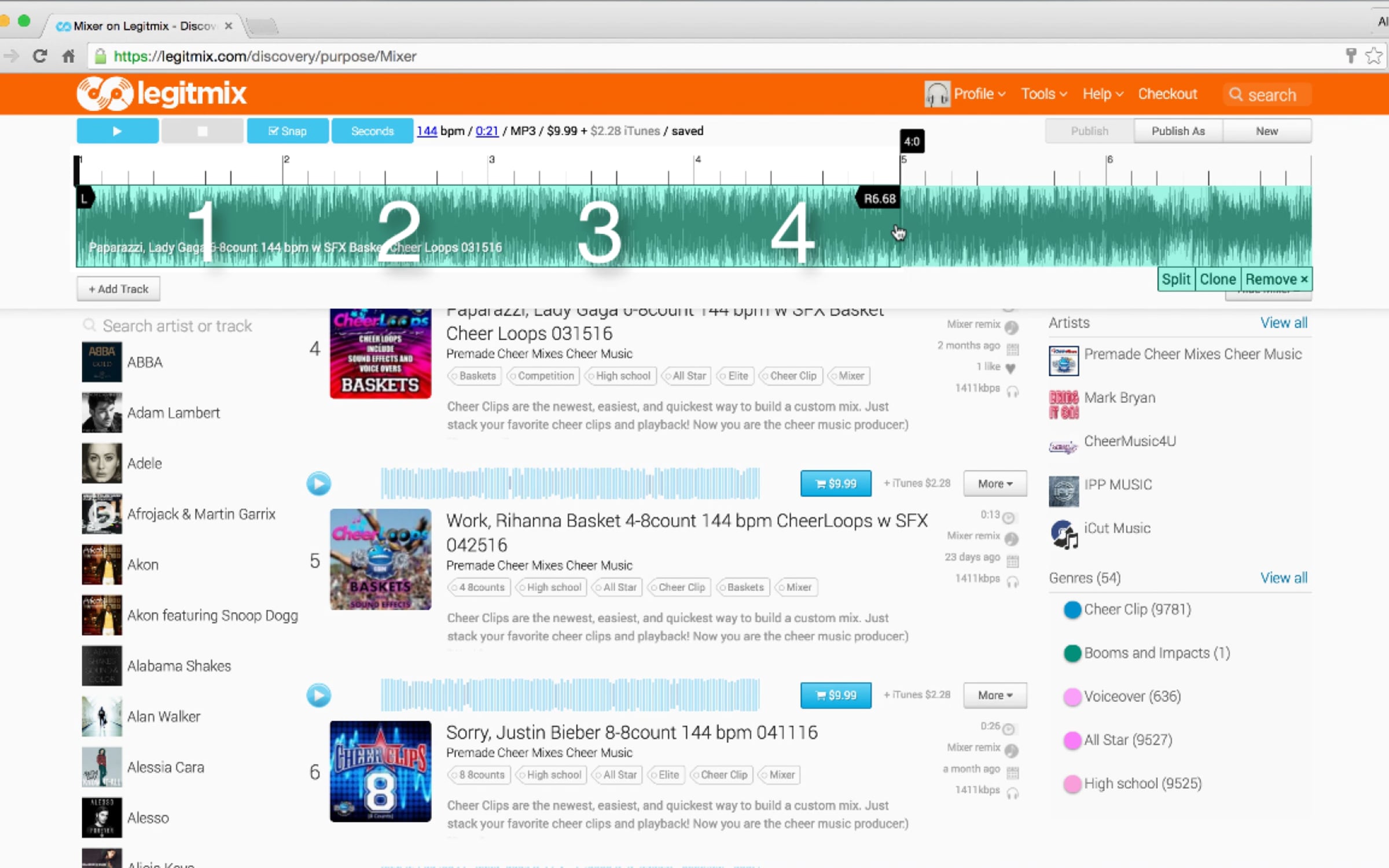Image resolution: width=1389 pixels, height=868 pixels.
Task: Play the Sorry, Justin Bieber track preview
Action: 318,695
